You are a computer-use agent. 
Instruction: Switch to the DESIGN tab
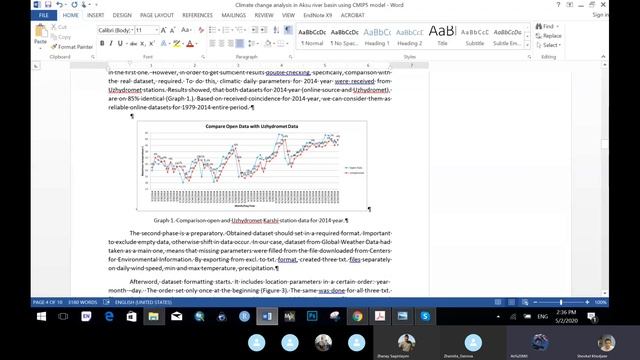pyautogui.click(x=122, y=15)
